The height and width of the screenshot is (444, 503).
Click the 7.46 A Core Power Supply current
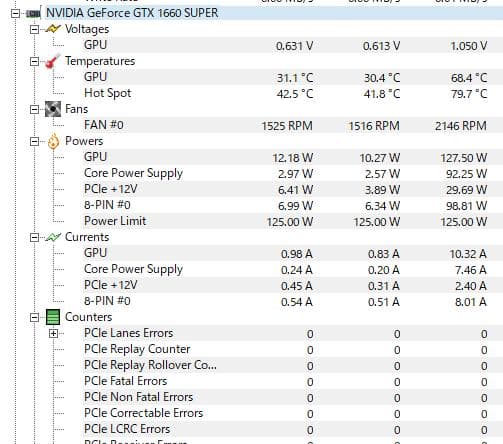click(471, 270)
